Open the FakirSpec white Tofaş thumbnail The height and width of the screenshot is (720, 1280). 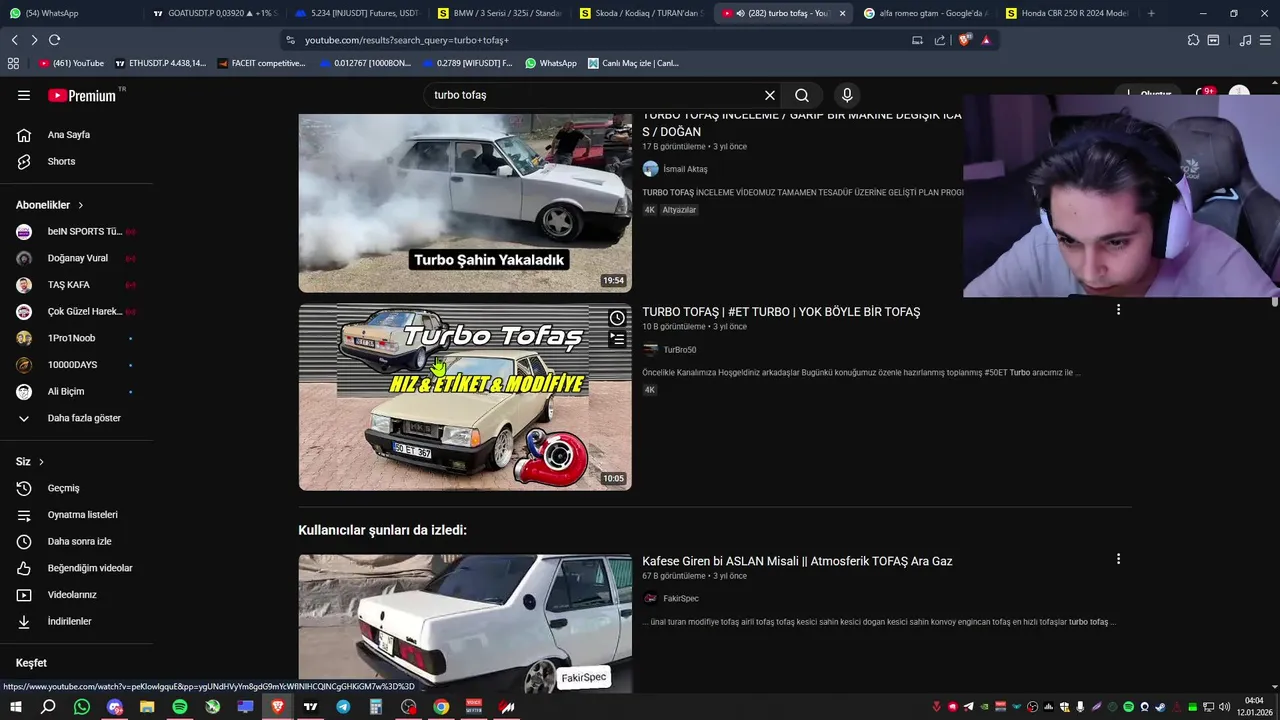tap(465, 624)
